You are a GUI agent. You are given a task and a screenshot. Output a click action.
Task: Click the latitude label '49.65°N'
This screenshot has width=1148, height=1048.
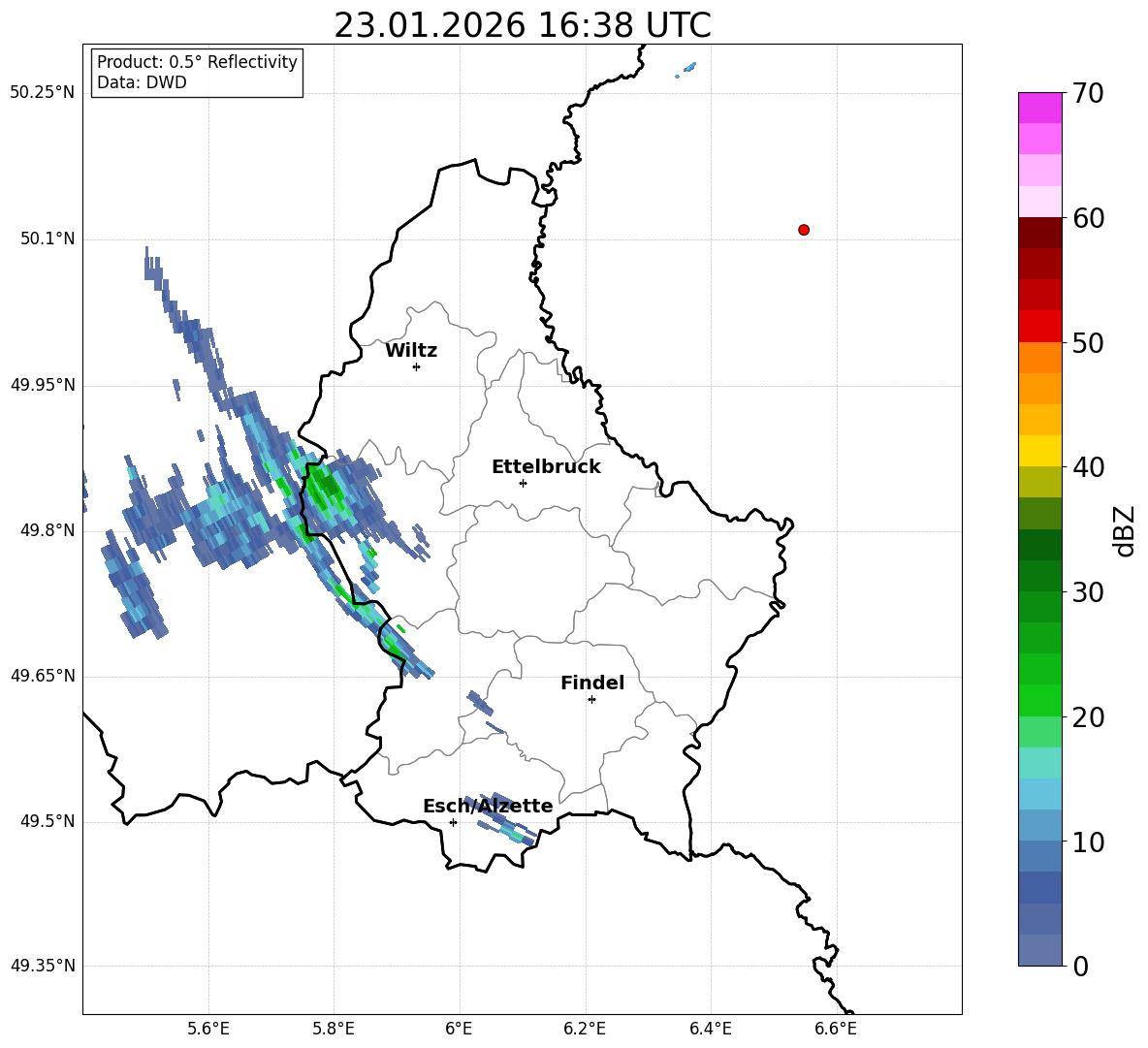click(x=43, y=676)
